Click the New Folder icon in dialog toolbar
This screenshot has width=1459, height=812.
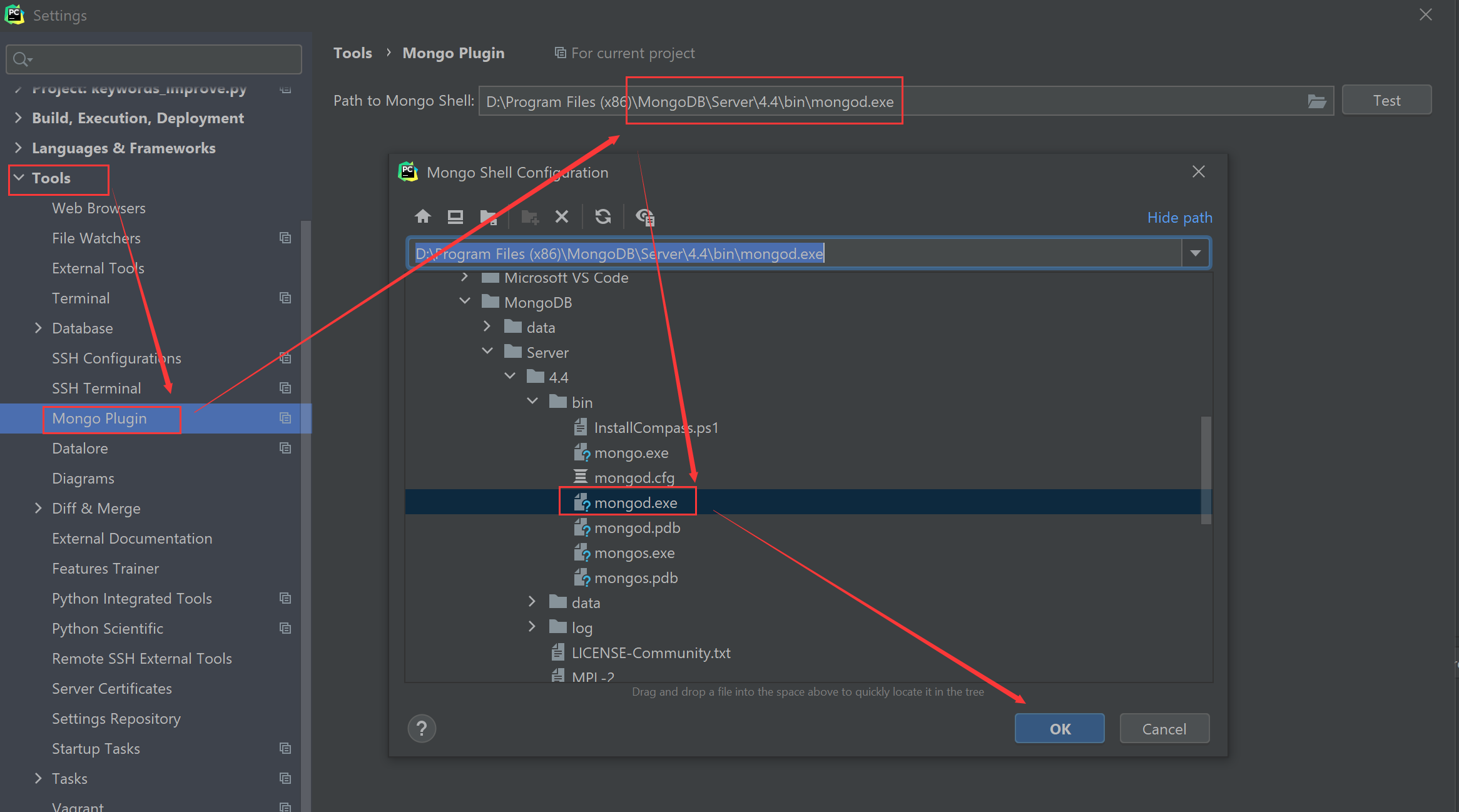[529, 216]
